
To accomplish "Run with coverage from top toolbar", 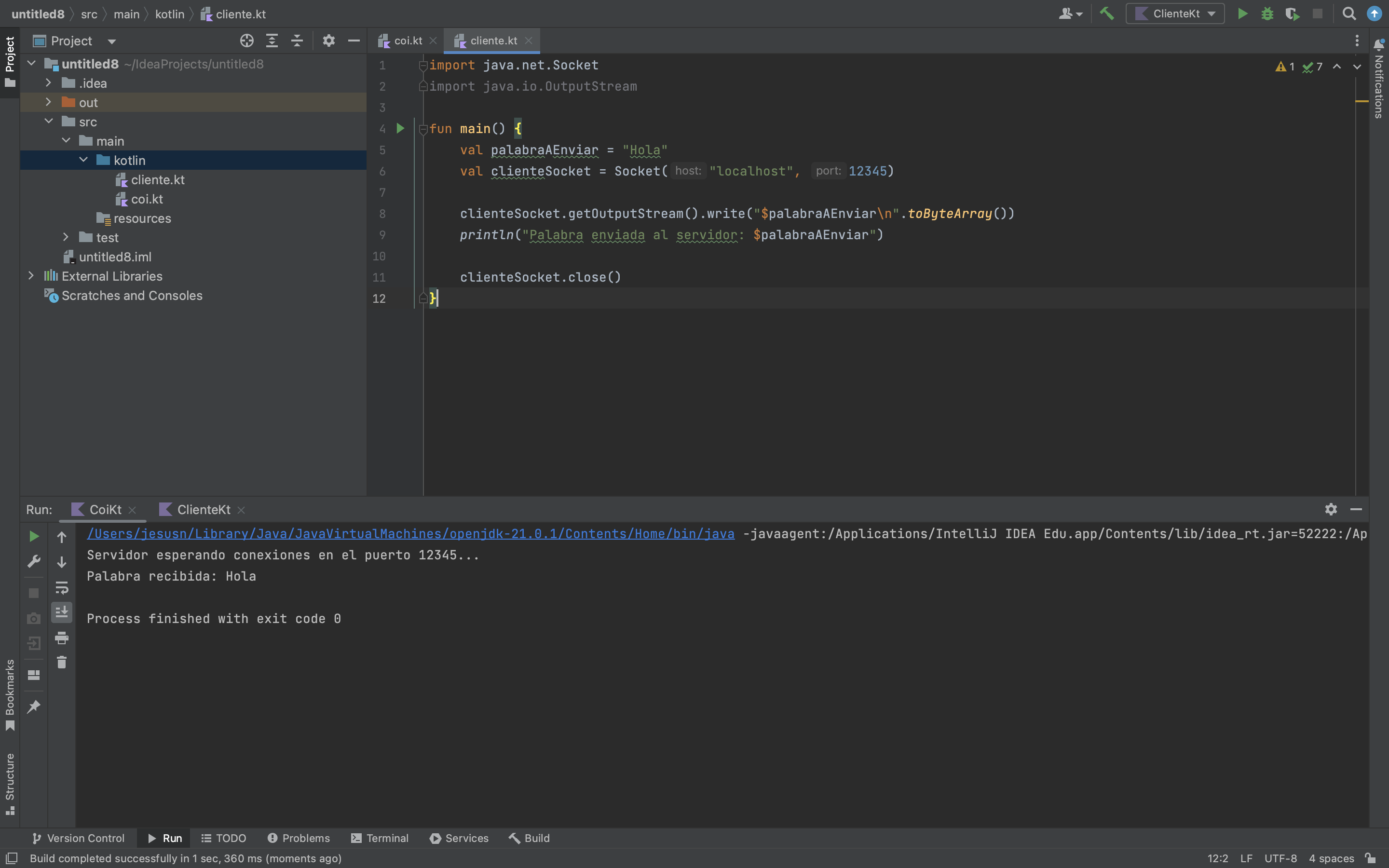I will point(1292,14).
